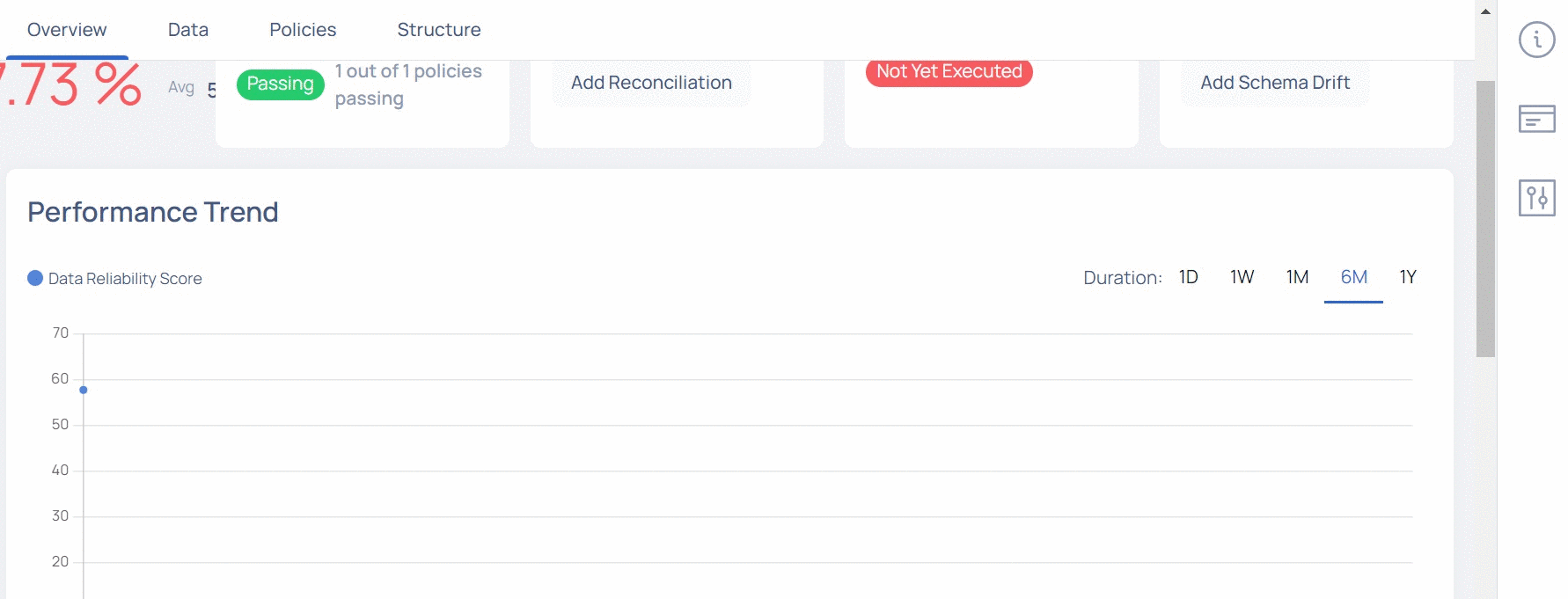Click the Not Yet Executed badge
This screenshot has height=599, width=1568.
click(x=949, y=72)
